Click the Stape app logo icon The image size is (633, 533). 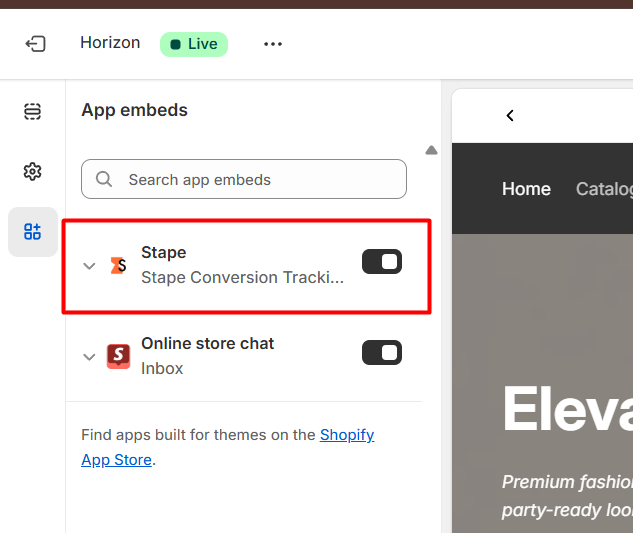[x=118, y=265]
